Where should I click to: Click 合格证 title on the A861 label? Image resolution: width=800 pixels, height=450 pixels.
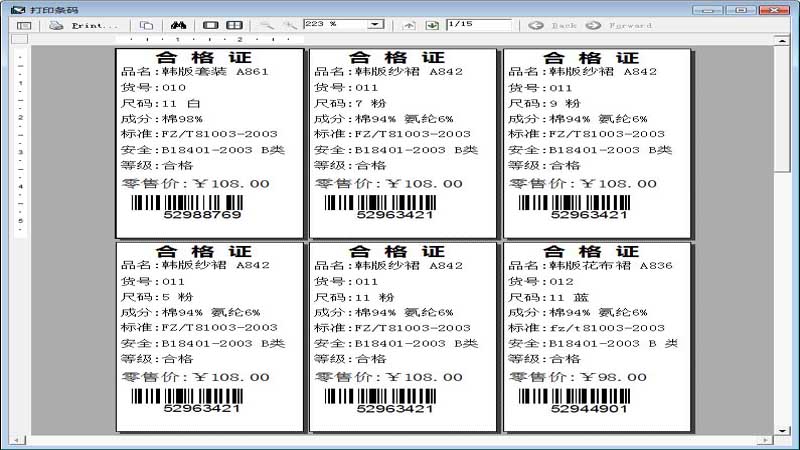point(204,57)
